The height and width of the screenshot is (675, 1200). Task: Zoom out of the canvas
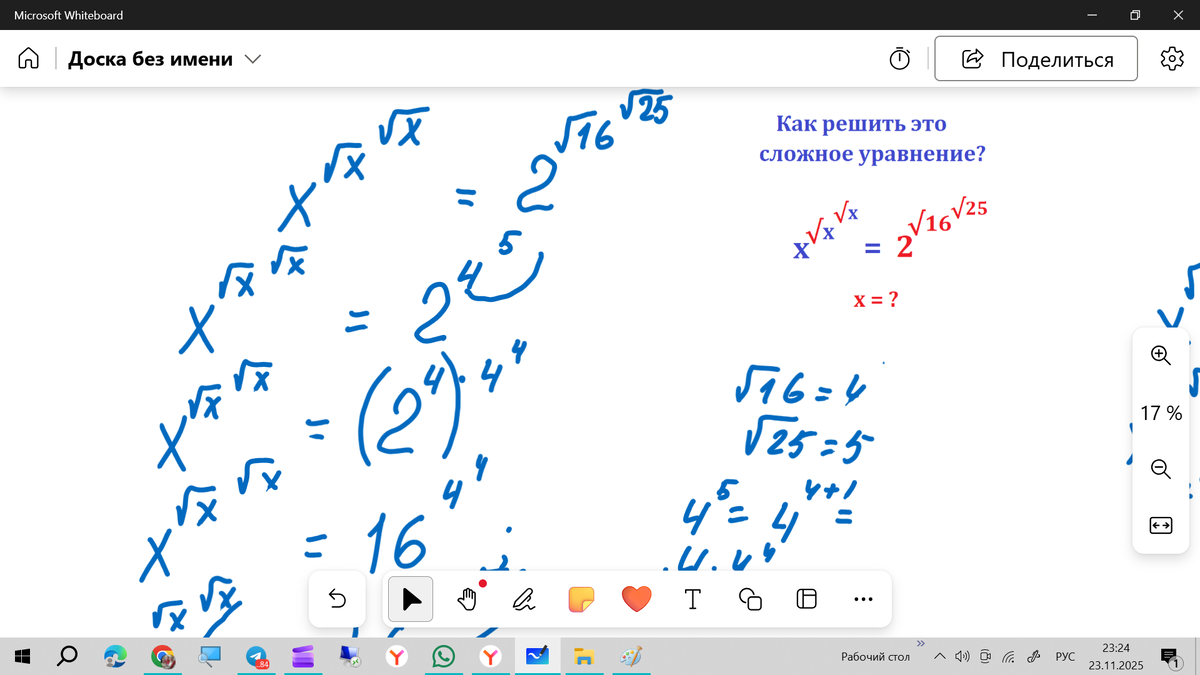(1160, 469)
